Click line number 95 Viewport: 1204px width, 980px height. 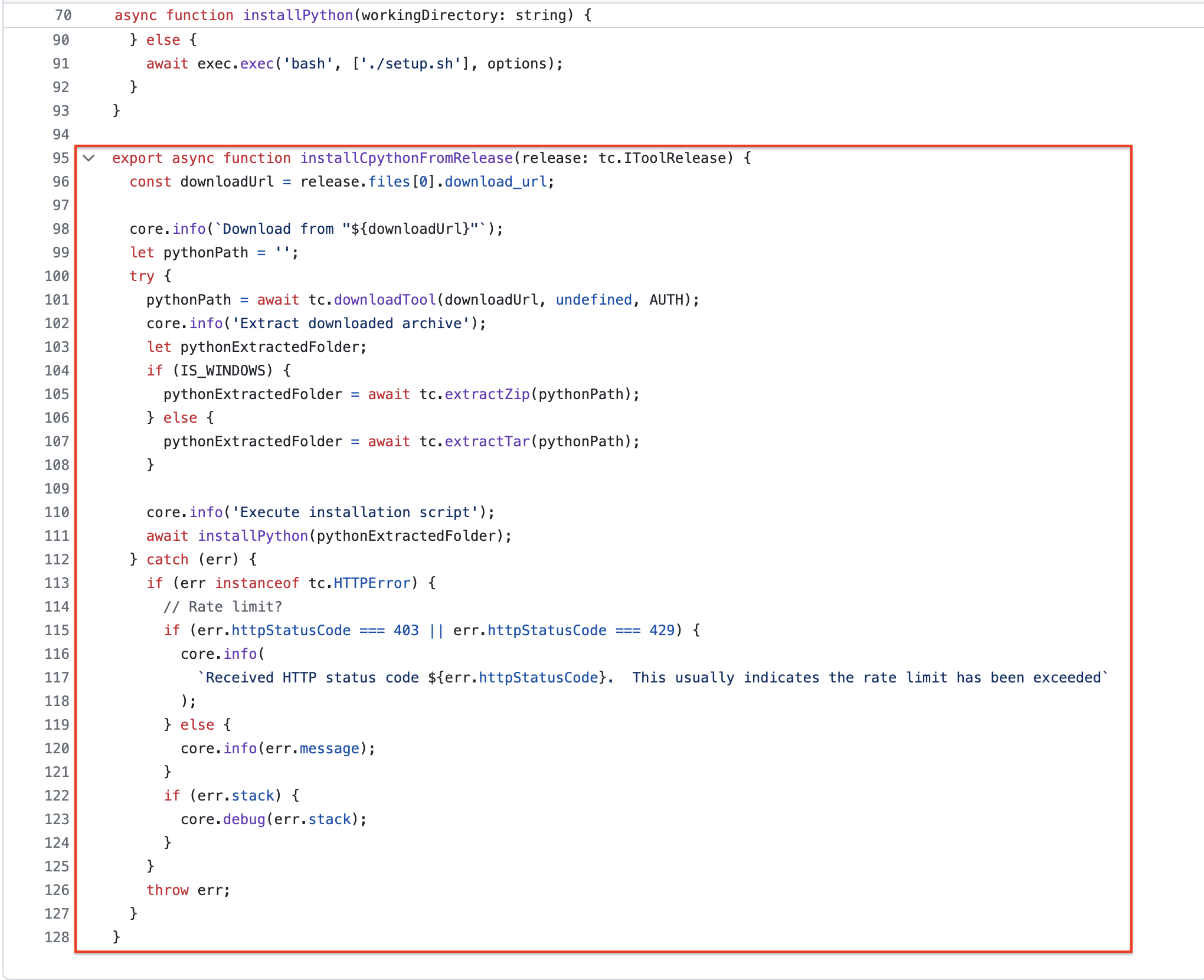tap(61, 158)
